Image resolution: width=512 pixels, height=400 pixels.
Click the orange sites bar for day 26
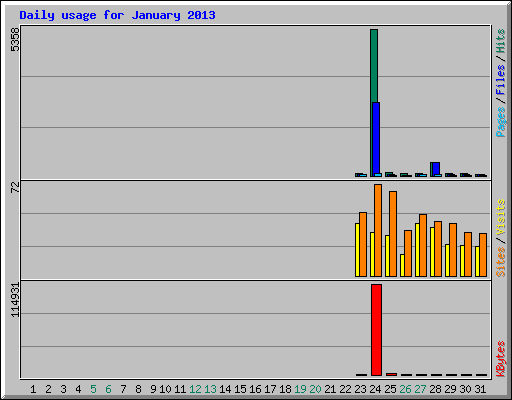coord(408,253)
